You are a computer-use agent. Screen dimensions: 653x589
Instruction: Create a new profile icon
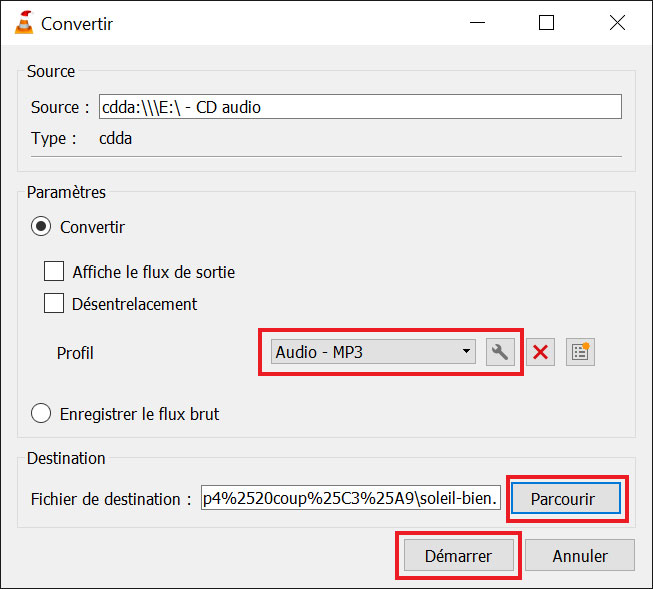[x=580, y=352]
